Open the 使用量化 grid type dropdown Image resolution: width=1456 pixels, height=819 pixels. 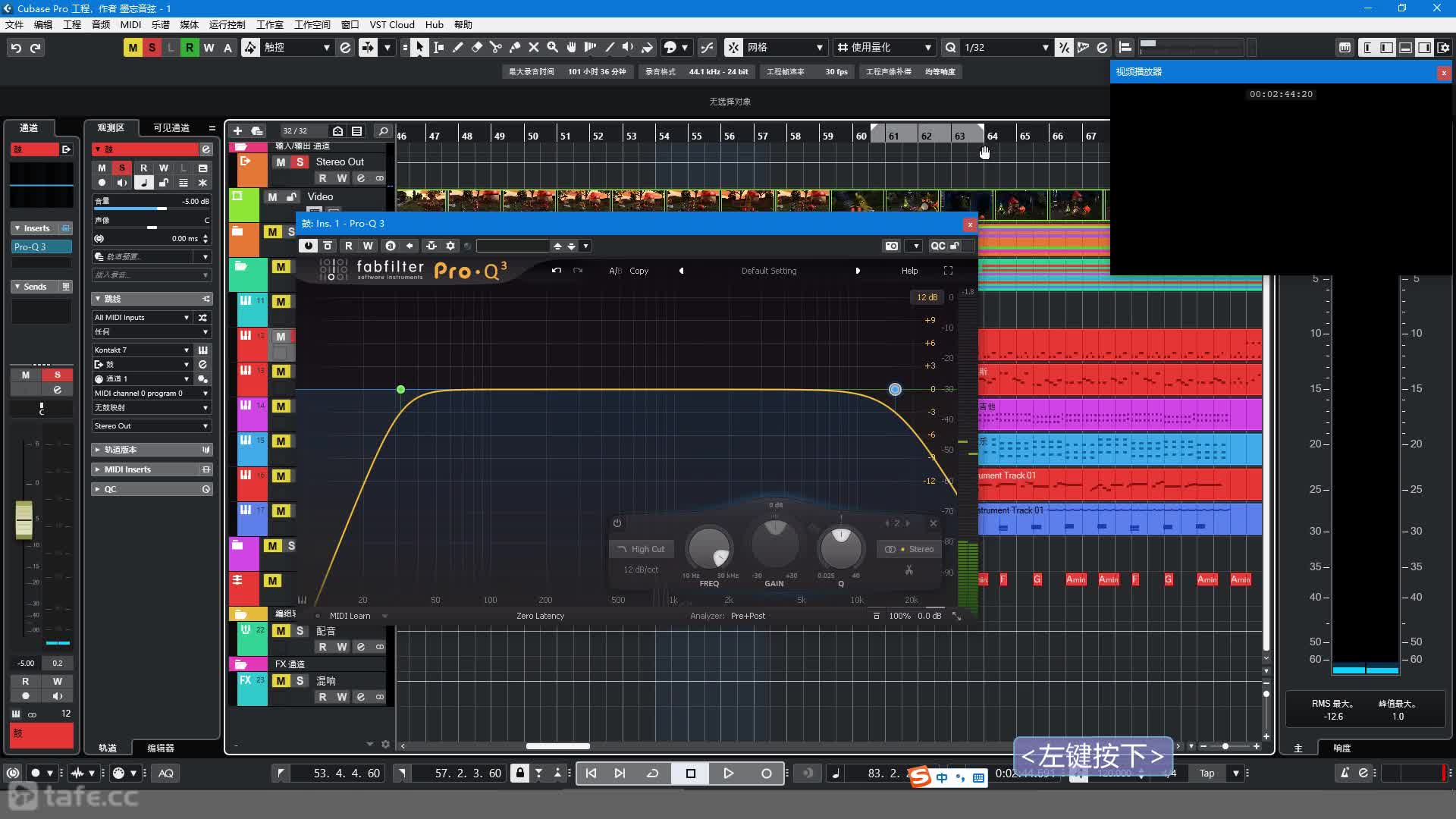[884, 47]
